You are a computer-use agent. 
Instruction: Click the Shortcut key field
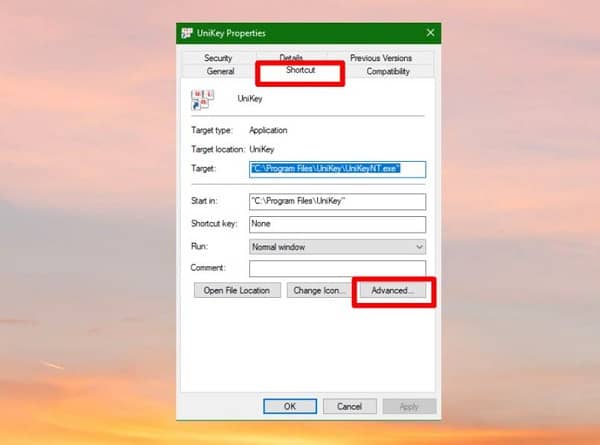tap(337, 224)
